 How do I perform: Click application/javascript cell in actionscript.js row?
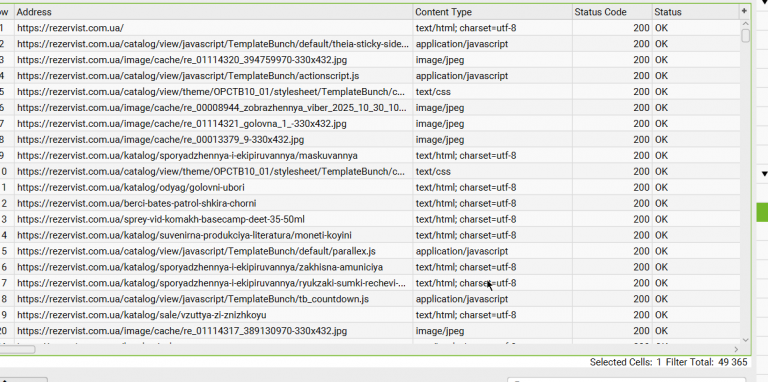coord(492,76)
